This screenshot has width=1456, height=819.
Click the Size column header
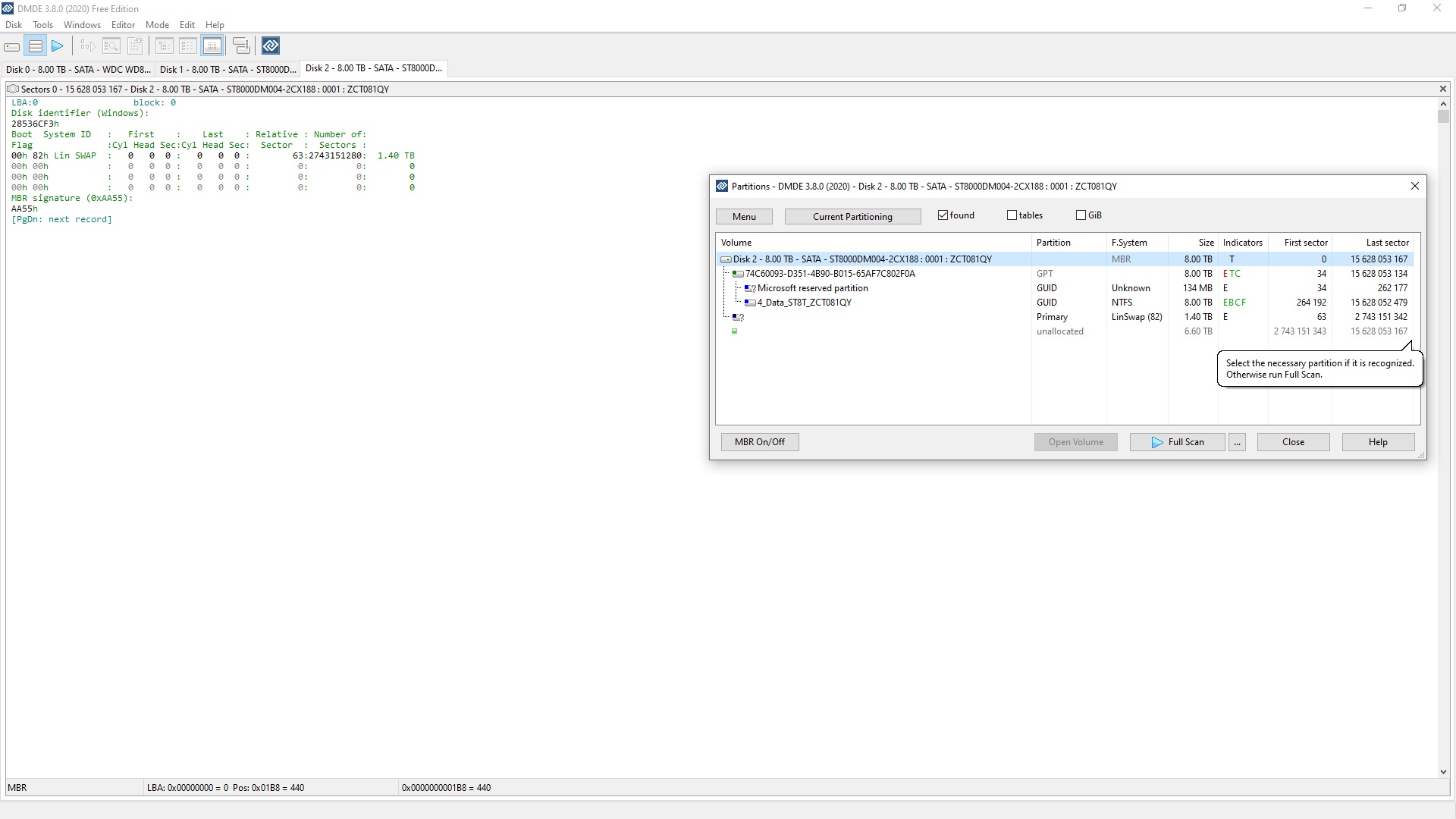point(1193,243)
